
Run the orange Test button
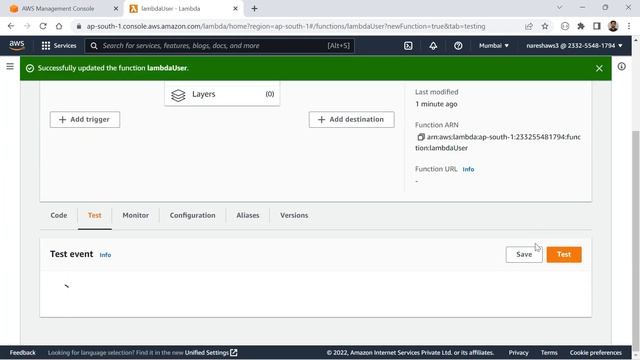564,255
